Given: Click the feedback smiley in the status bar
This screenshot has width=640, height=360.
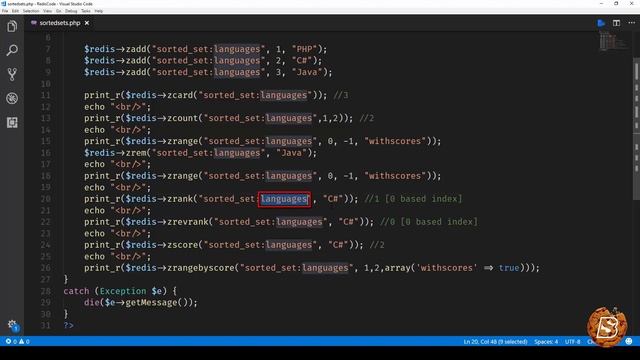Looking at the screenshot, I should click(629, 341).
